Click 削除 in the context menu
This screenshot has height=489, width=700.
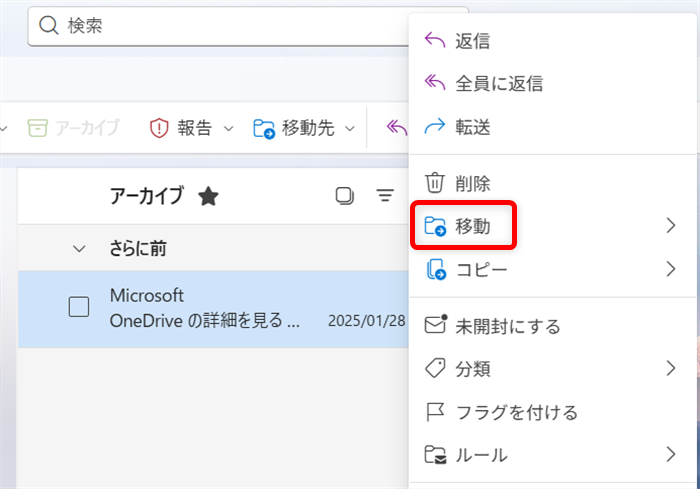[472, 183]
